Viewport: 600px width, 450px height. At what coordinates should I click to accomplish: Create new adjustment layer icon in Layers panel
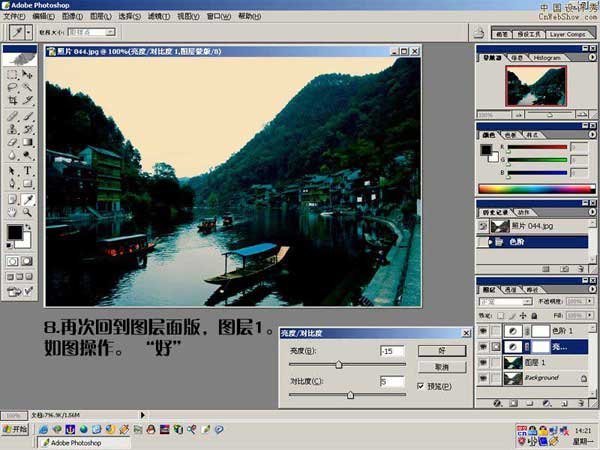(x=547, y=403)
